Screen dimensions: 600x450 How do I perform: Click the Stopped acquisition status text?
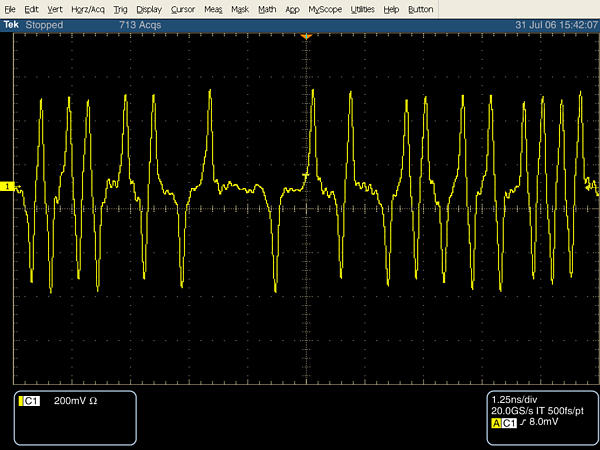(x=45, y=23)
